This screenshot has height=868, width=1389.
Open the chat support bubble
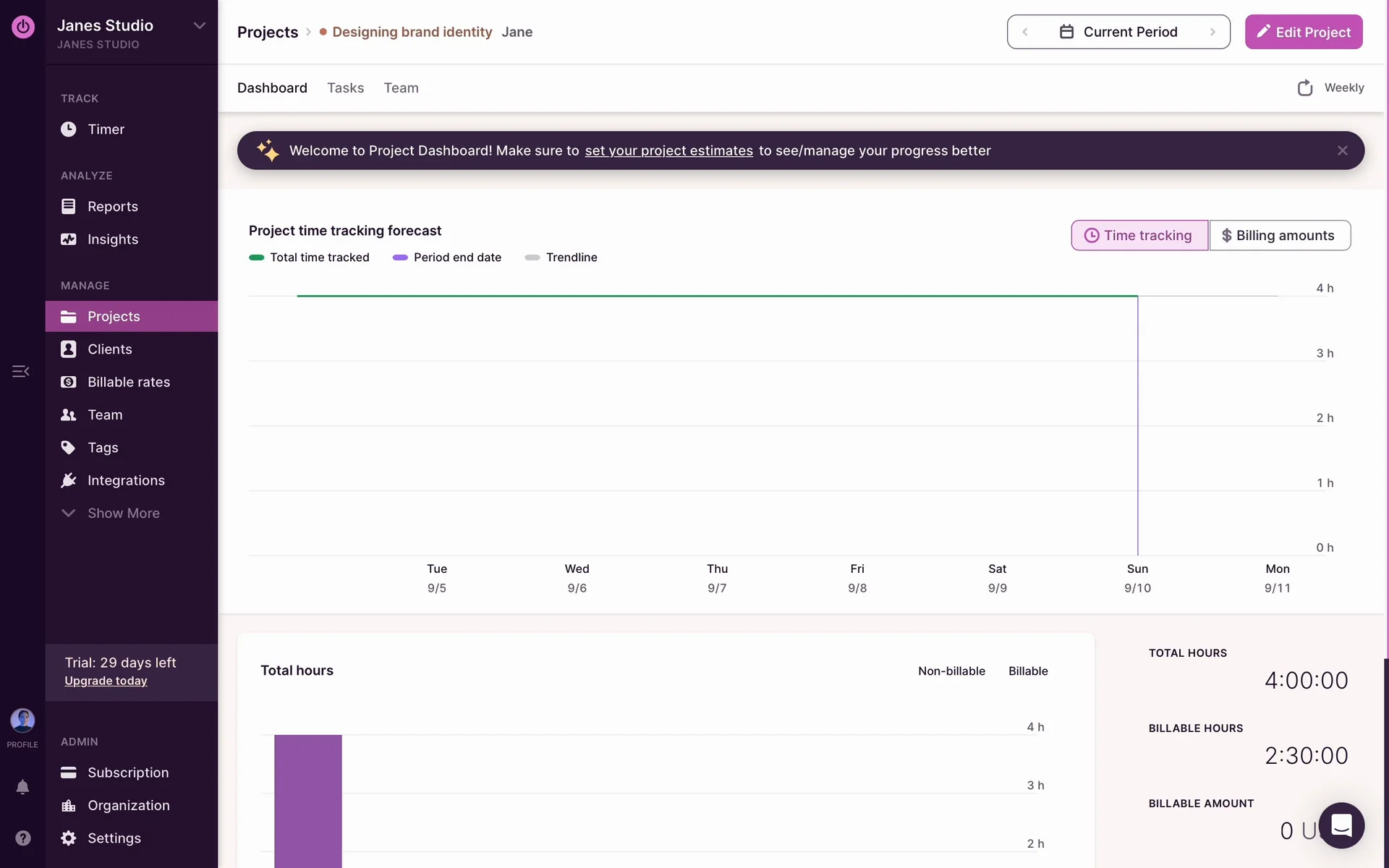[x=1341, y=825]
